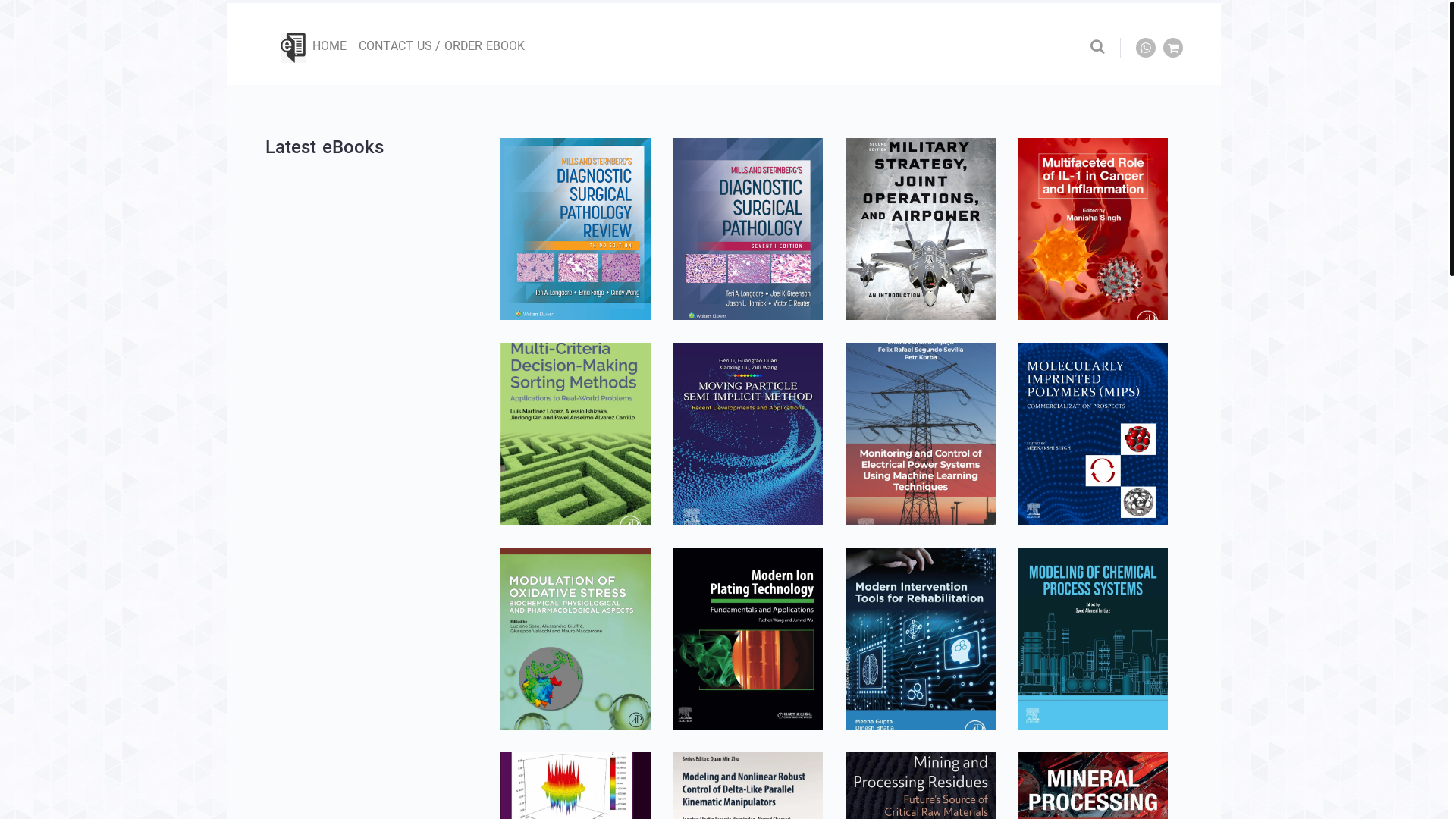Screen dimensions: 1456x819
Task: Open Mining and Processing Residues book
Action: (x=920, y=786)
